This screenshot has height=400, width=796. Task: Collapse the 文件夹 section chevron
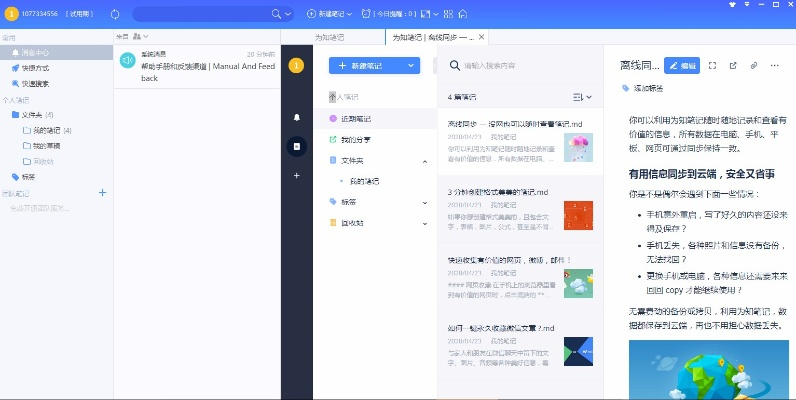pos(425,161)
